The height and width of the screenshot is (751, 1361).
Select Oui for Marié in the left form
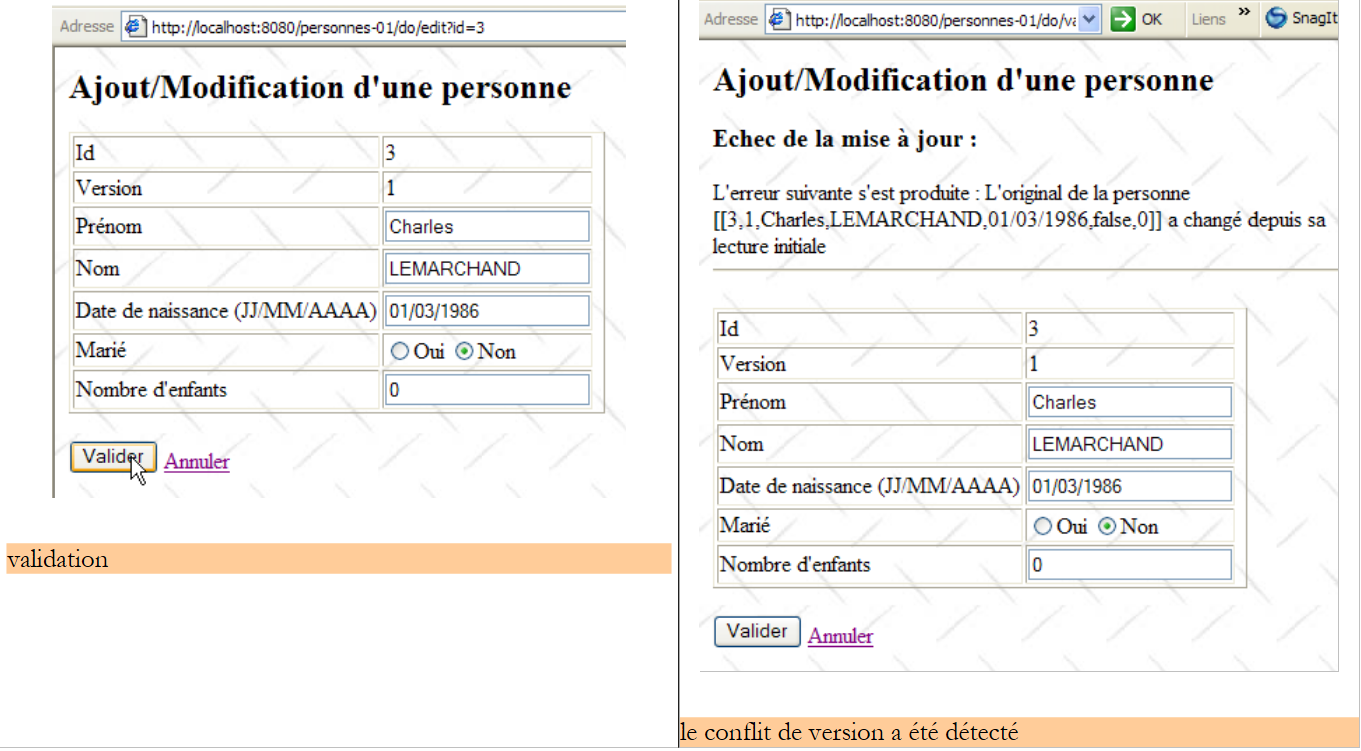click(401, 352)
